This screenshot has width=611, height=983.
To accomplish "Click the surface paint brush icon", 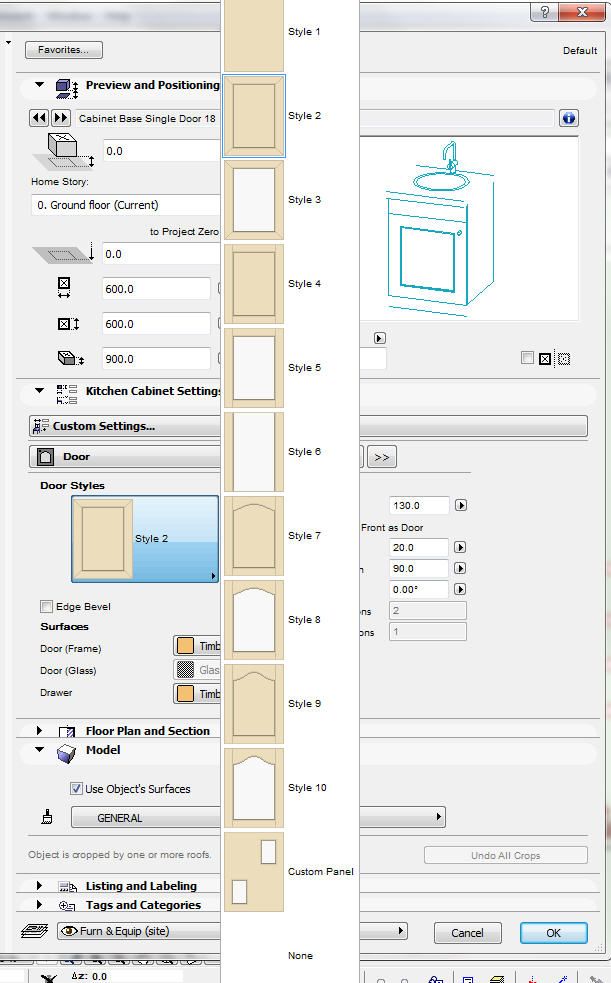I will click(47, 816).
